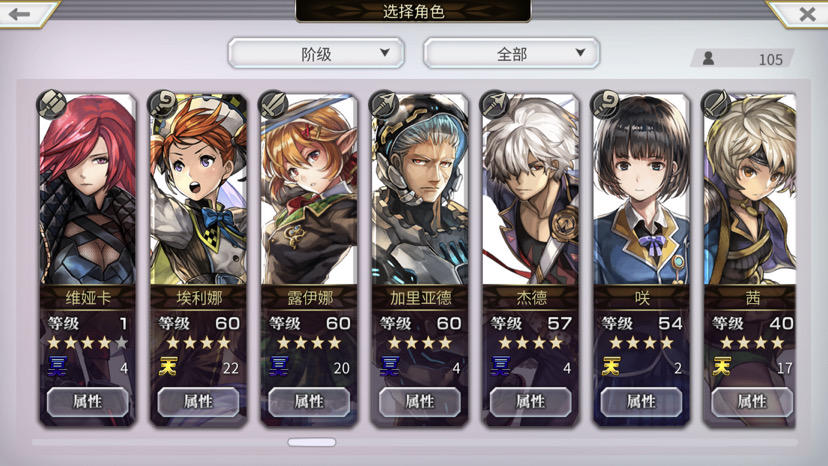Screen dimensions: 828x466
Task: Open the 全部 filter dropdown
Action: click(x=511, y=53)
